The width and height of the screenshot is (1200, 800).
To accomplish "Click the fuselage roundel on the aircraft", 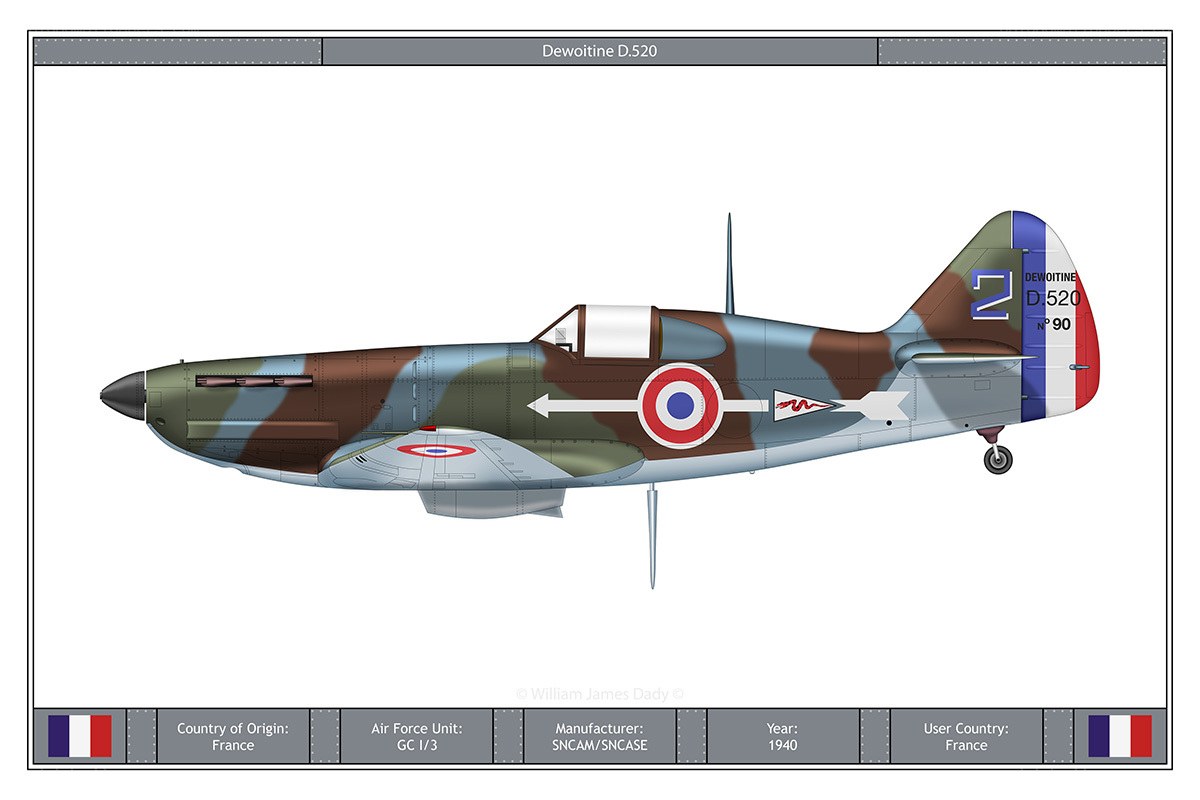I will click(x=681, y=405).
